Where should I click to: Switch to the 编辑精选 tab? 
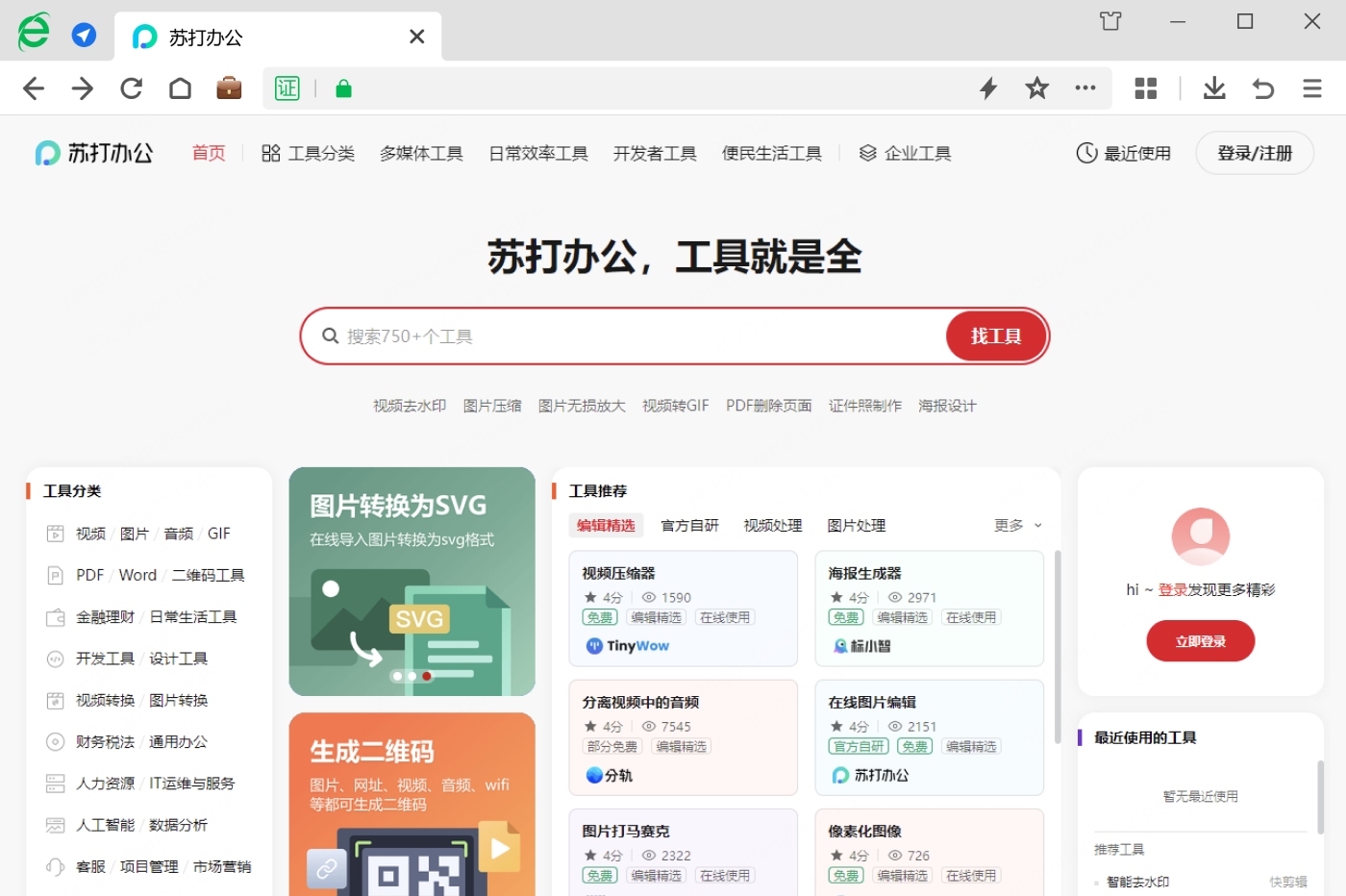(606, 525)
